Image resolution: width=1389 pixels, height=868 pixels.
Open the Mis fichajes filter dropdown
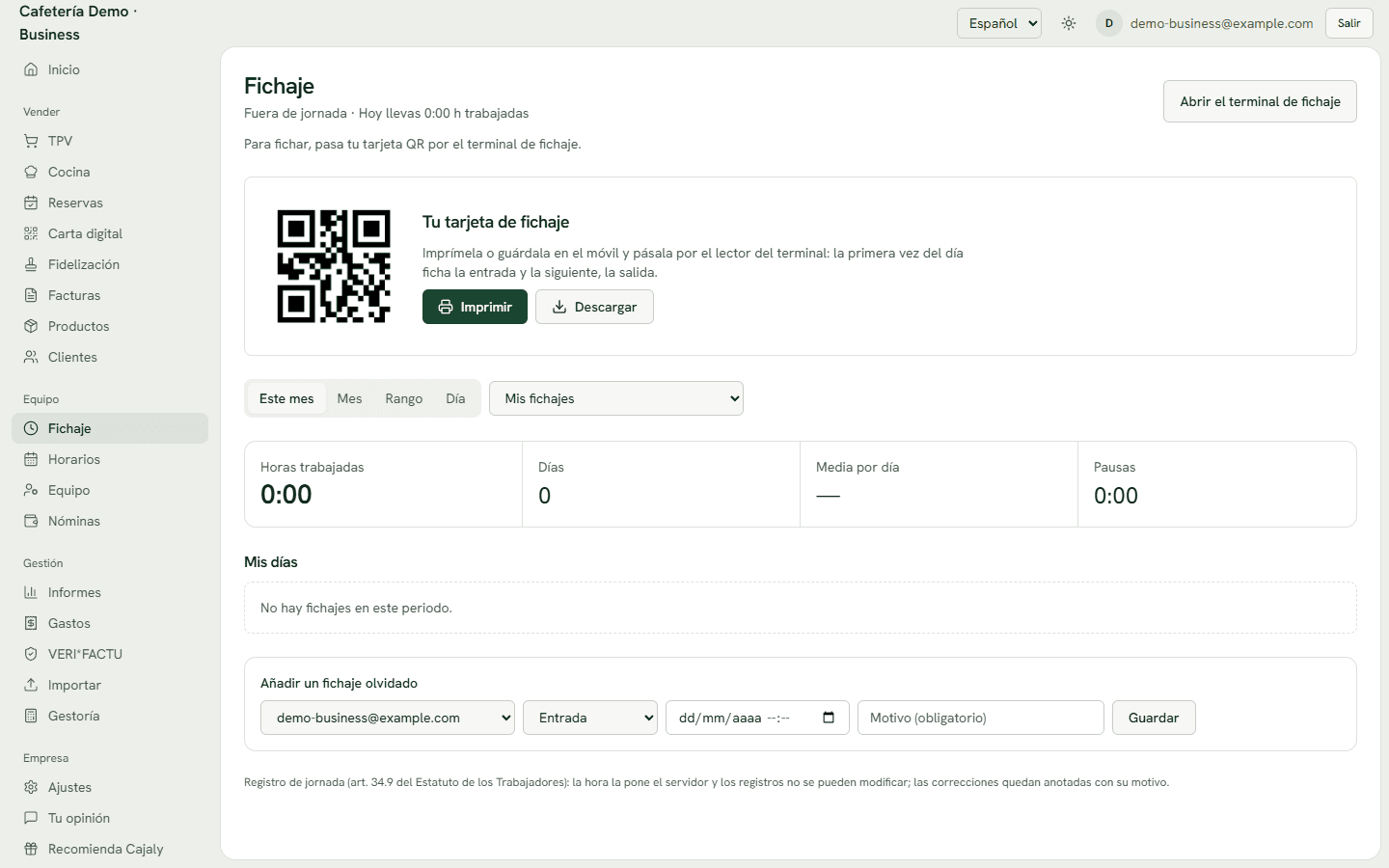click(x=616, y=398)
